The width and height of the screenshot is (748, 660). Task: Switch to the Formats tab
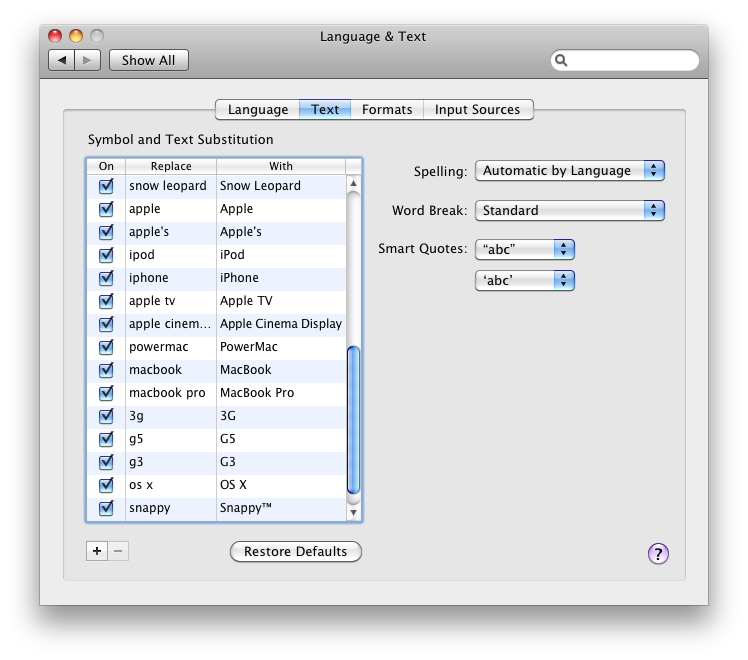click(387, 110)
